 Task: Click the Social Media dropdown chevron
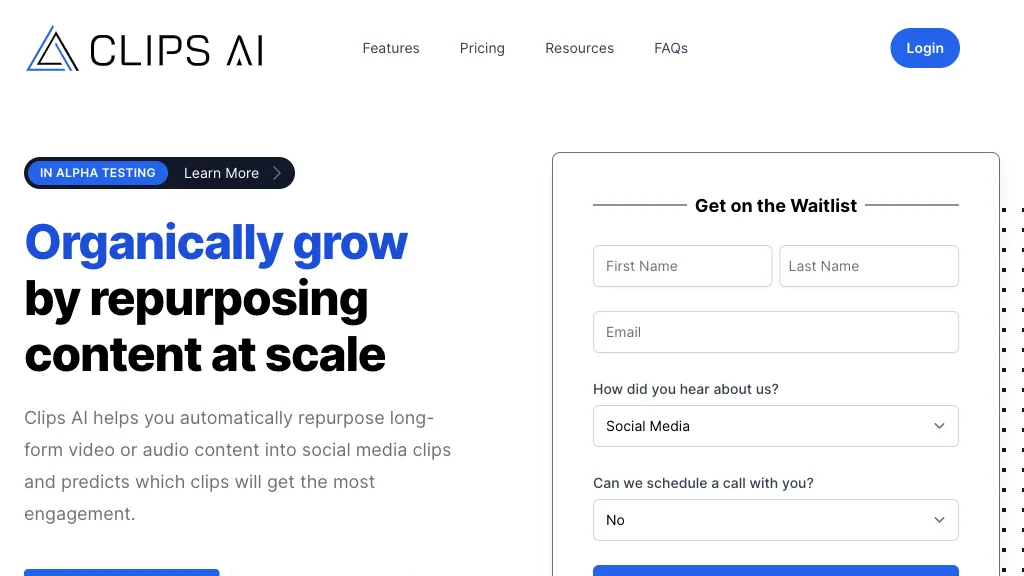pyautogui.click(x=939, y=426)
